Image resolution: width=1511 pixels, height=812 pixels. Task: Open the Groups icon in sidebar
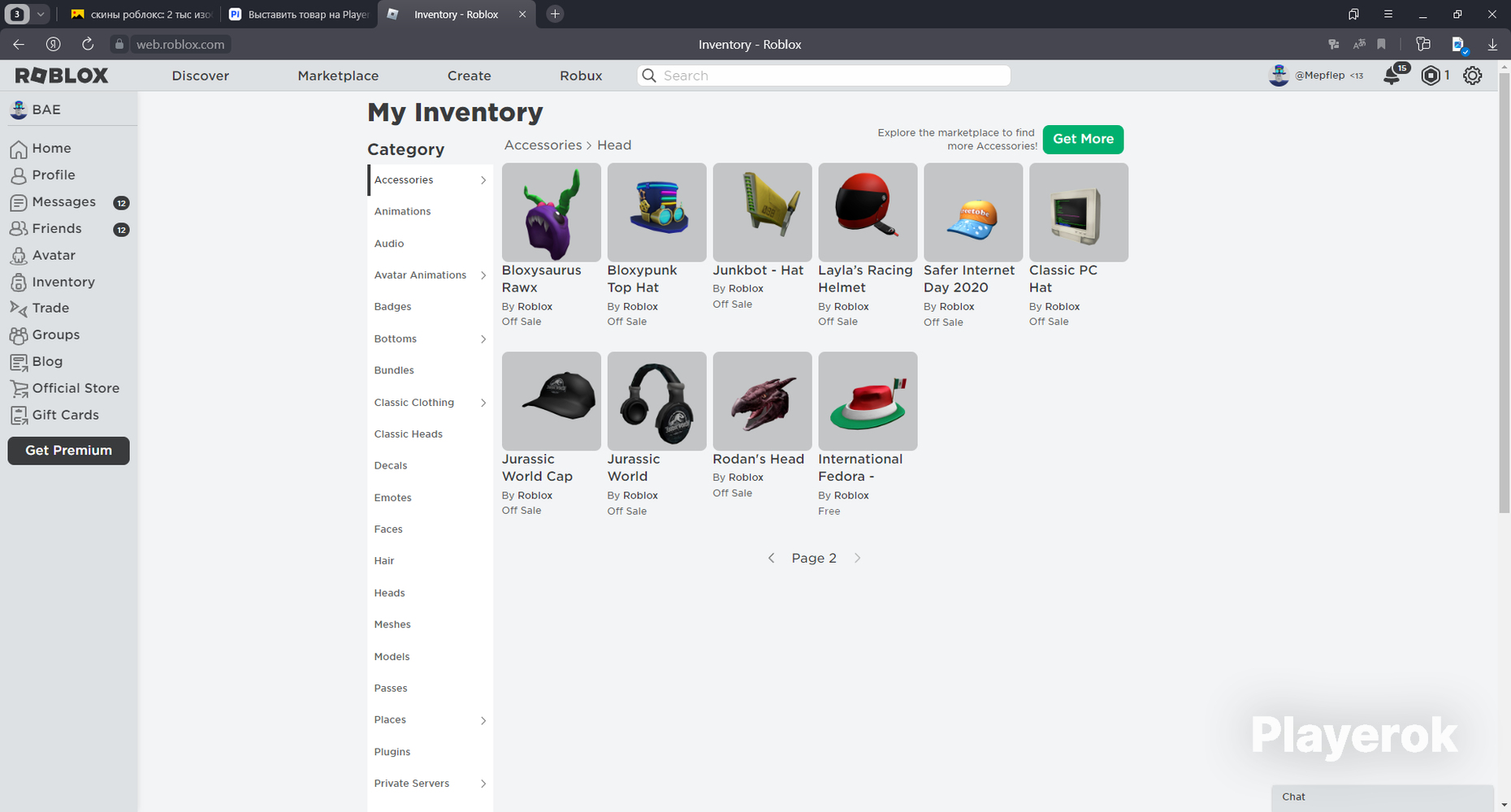click(x=19, y=335)
